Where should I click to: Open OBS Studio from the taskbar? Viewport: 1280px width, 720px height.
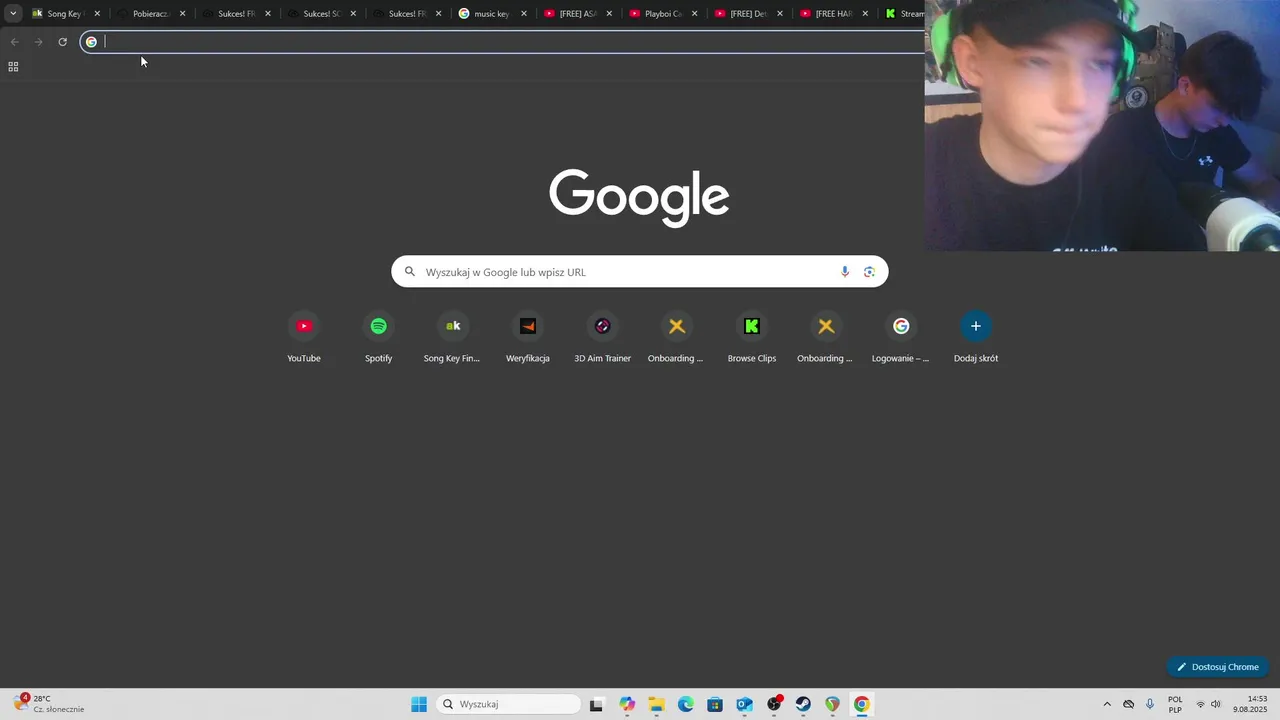(774, 704)
